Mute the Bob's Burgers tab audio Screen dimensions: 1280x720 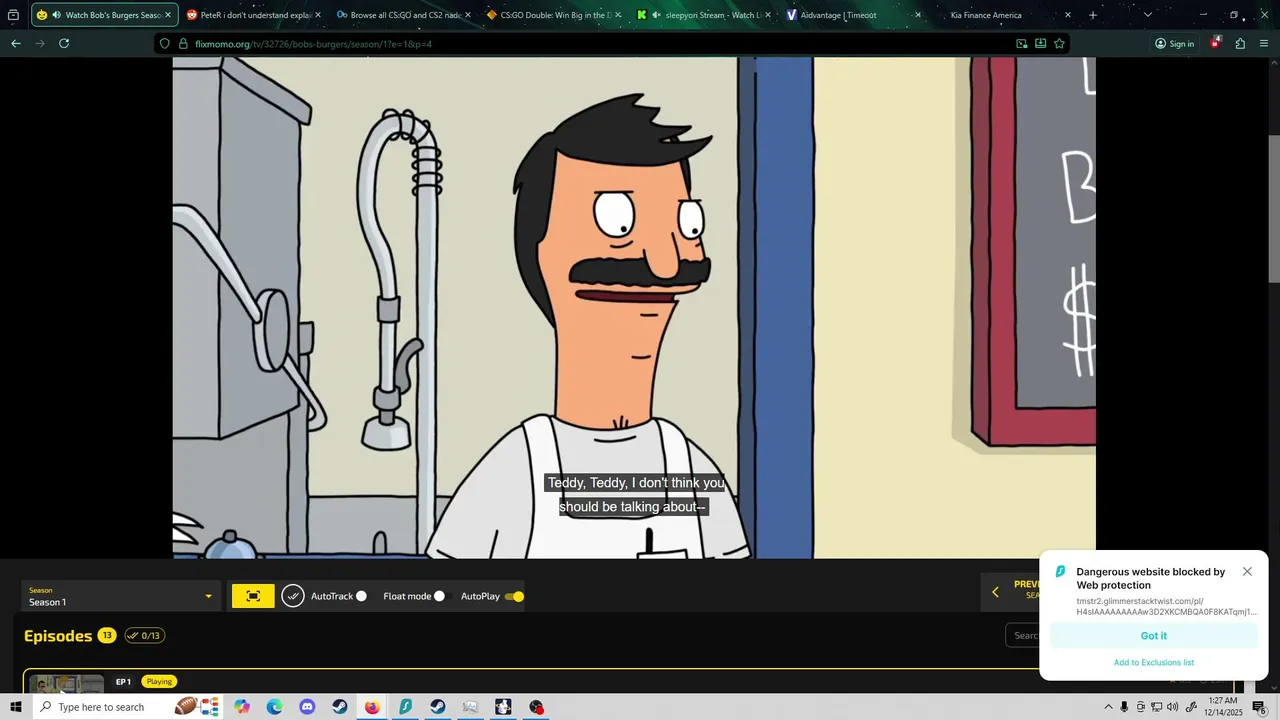(x=56, y=15)
